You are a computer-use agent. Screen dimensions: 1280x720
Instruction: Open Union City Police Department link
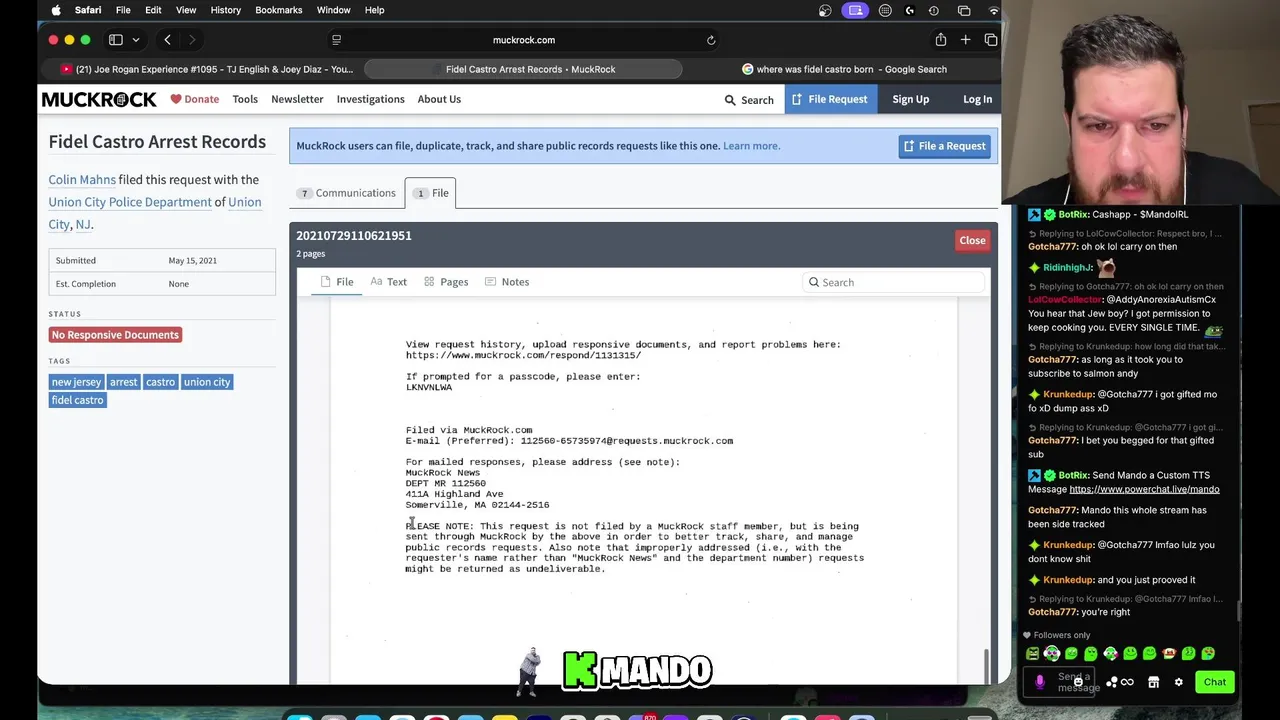[130, 202]
